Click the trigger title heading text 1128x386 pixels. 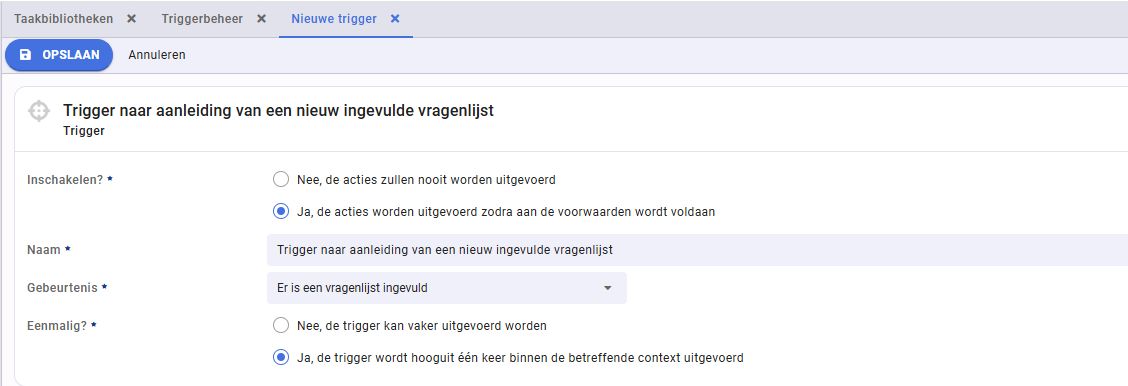[278, 111]
